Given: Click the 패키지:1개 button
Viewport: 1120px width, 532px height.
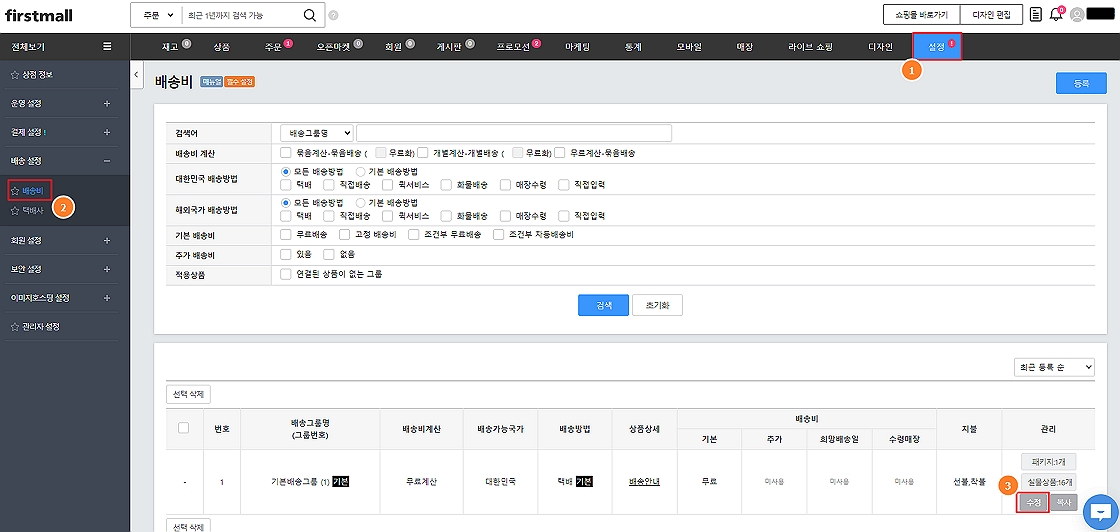Looking at the screenshot, I should [x=1048, y=461].
